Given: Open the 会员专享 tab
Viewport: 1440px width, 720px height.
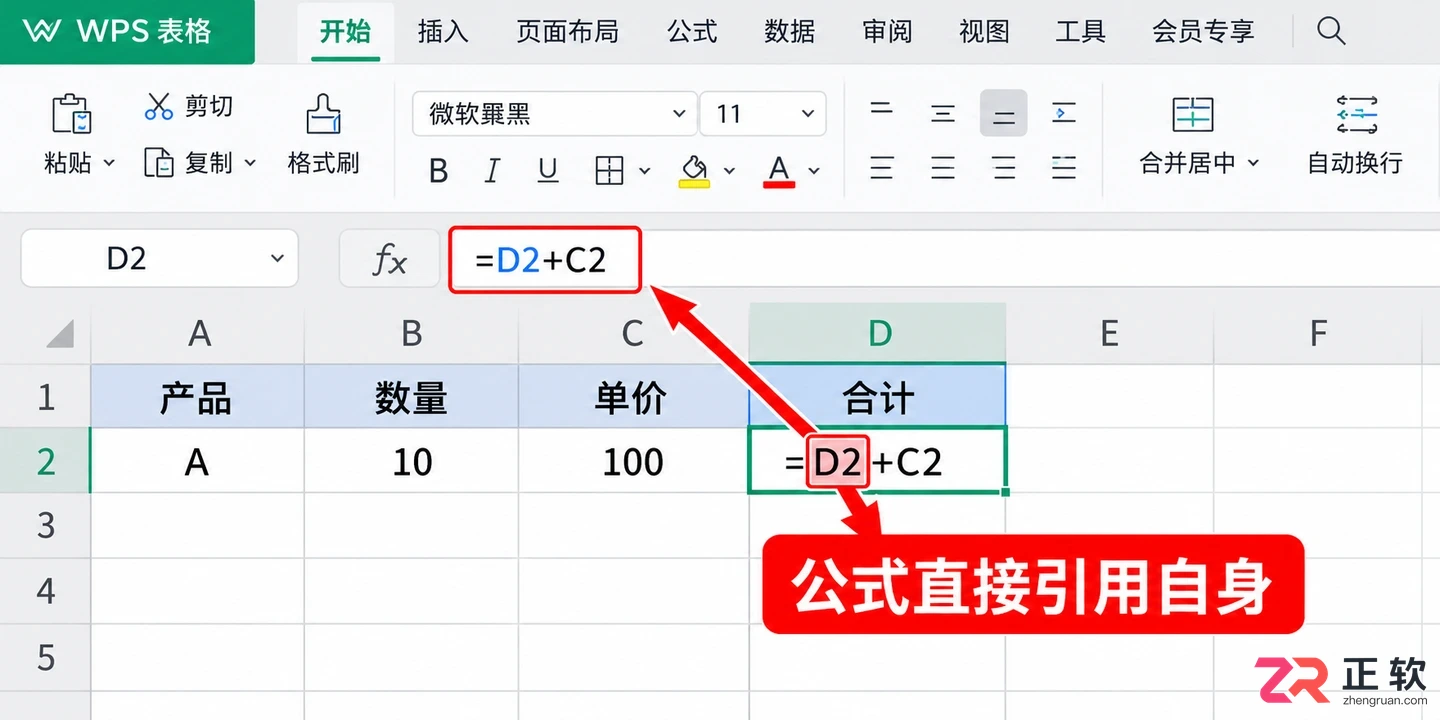Looking at the screenshot, I should (1203, 31).
